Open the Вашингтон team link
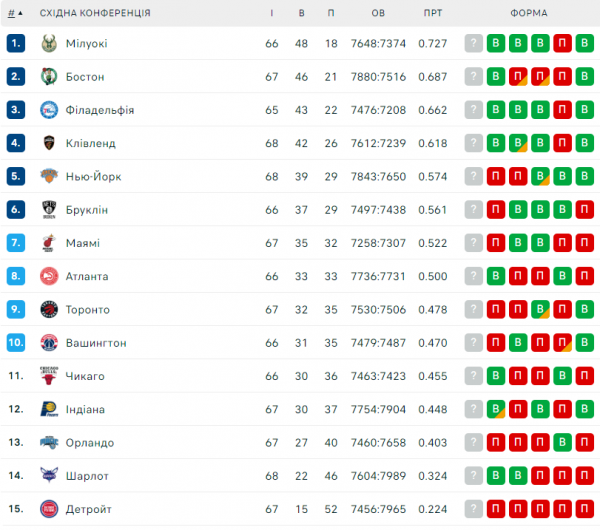The height and width of the screenshot is (530, 600). click(x=97, y=343)
